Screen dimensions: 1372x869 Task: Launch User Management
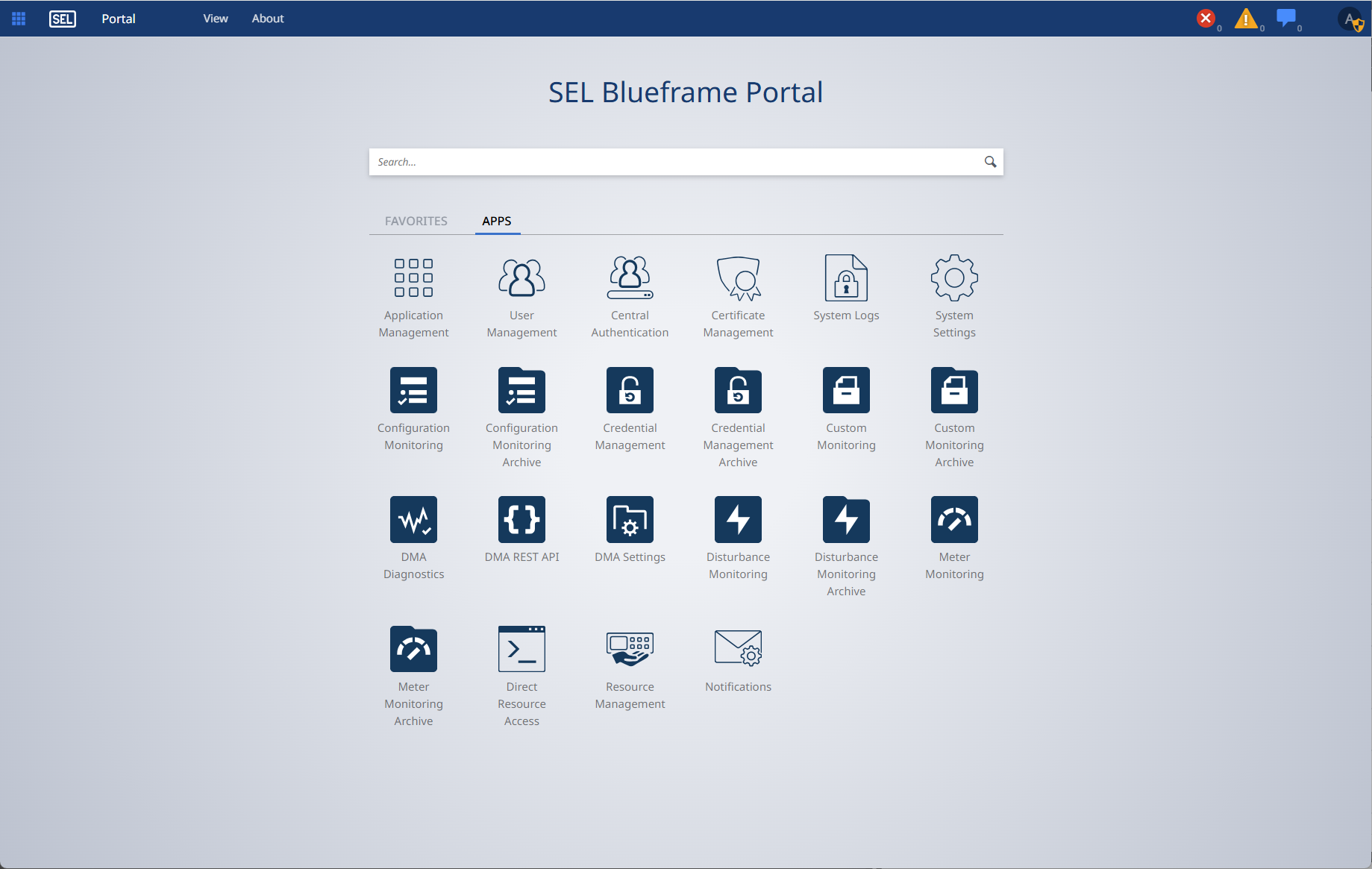tap(521, 277)
